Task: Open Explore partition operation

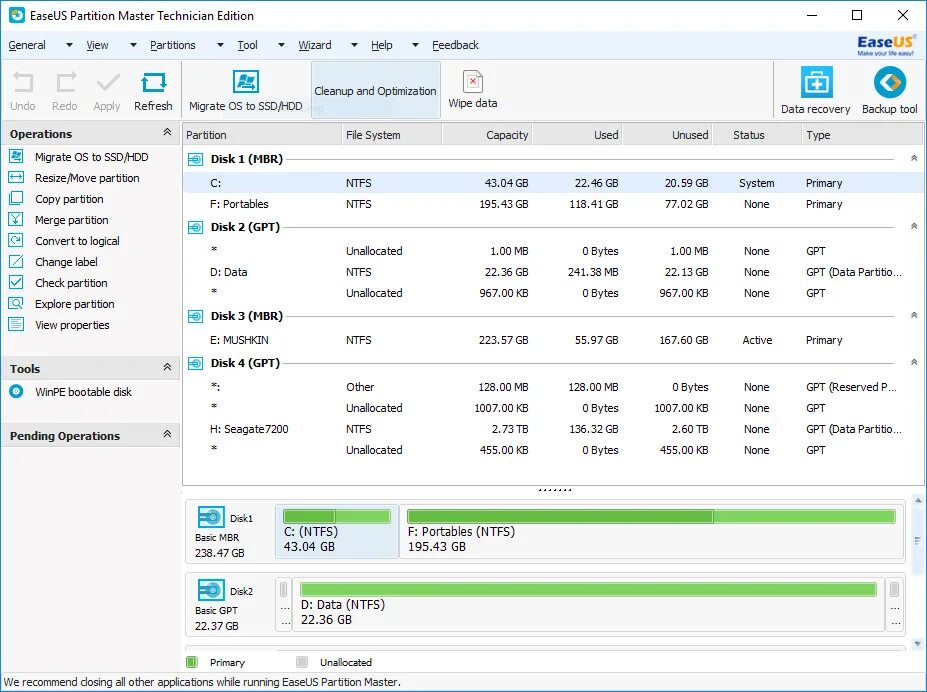Action: (75, 304)
